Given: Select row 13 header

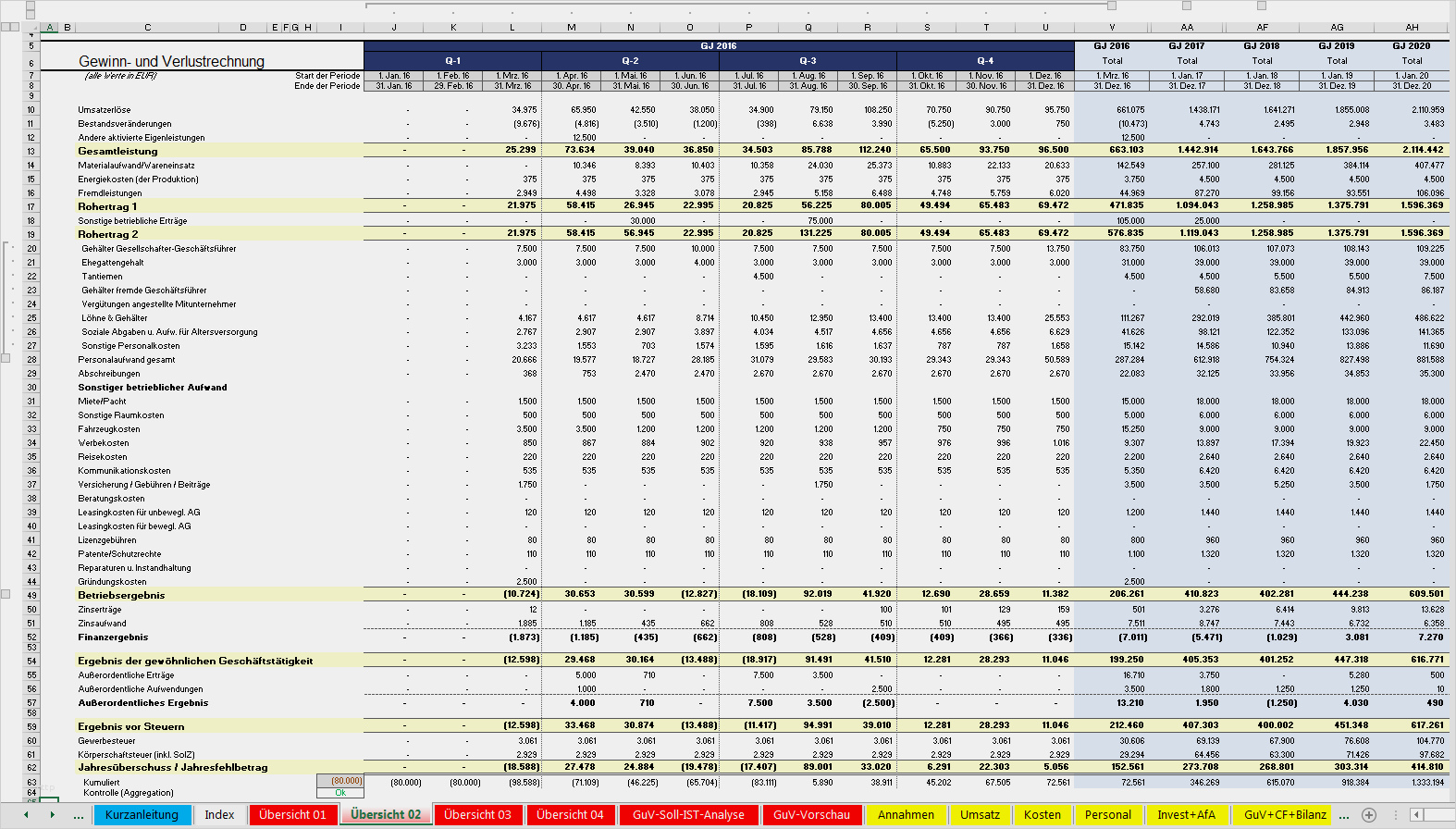Looking at the screenshot, I should 31,151.
